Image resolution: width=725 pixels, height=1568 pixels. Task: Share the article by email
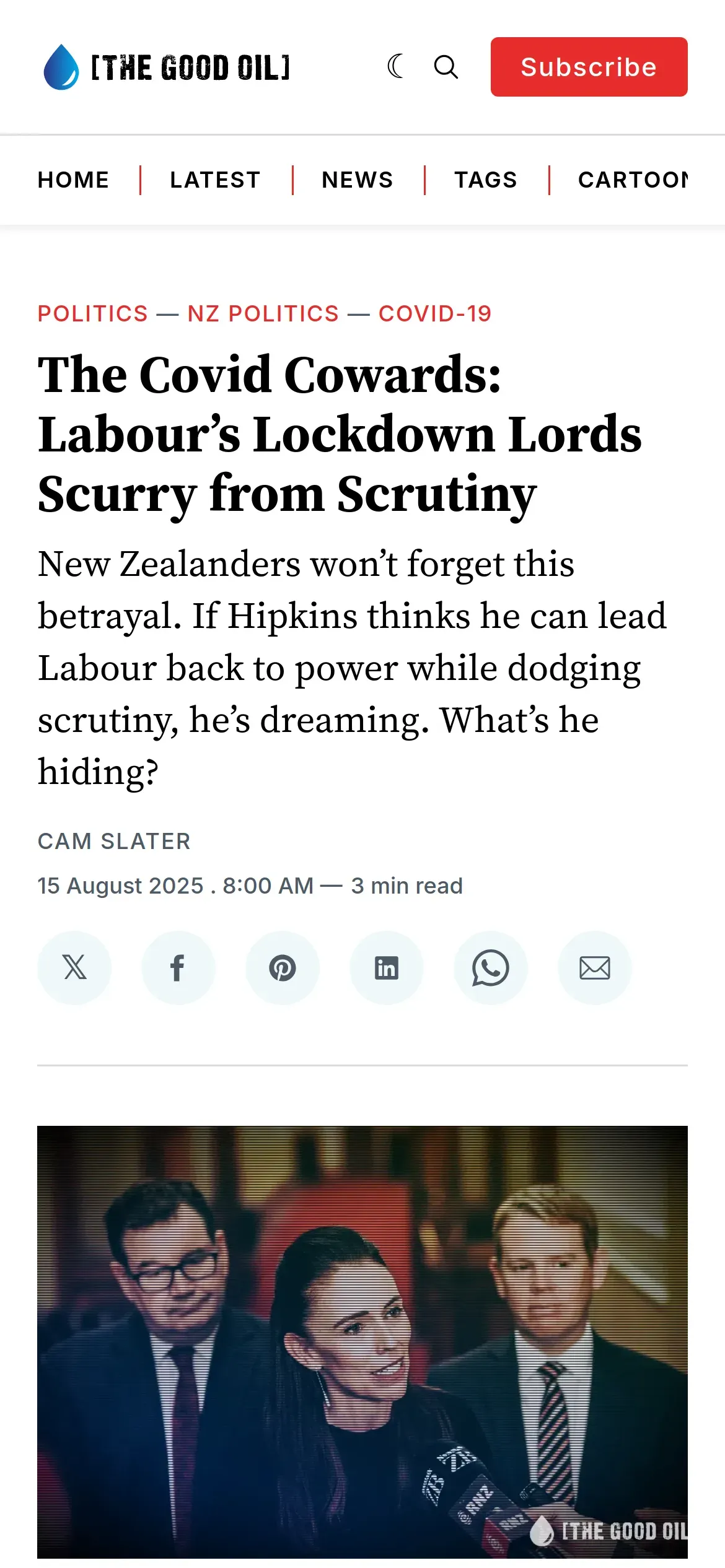click(595, 967)
